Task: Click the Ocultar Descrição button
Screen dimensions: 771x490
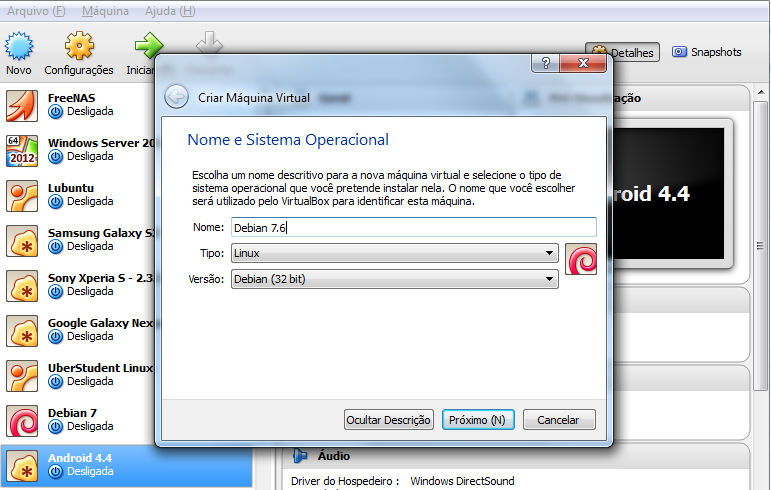Action: coord(388,420)
